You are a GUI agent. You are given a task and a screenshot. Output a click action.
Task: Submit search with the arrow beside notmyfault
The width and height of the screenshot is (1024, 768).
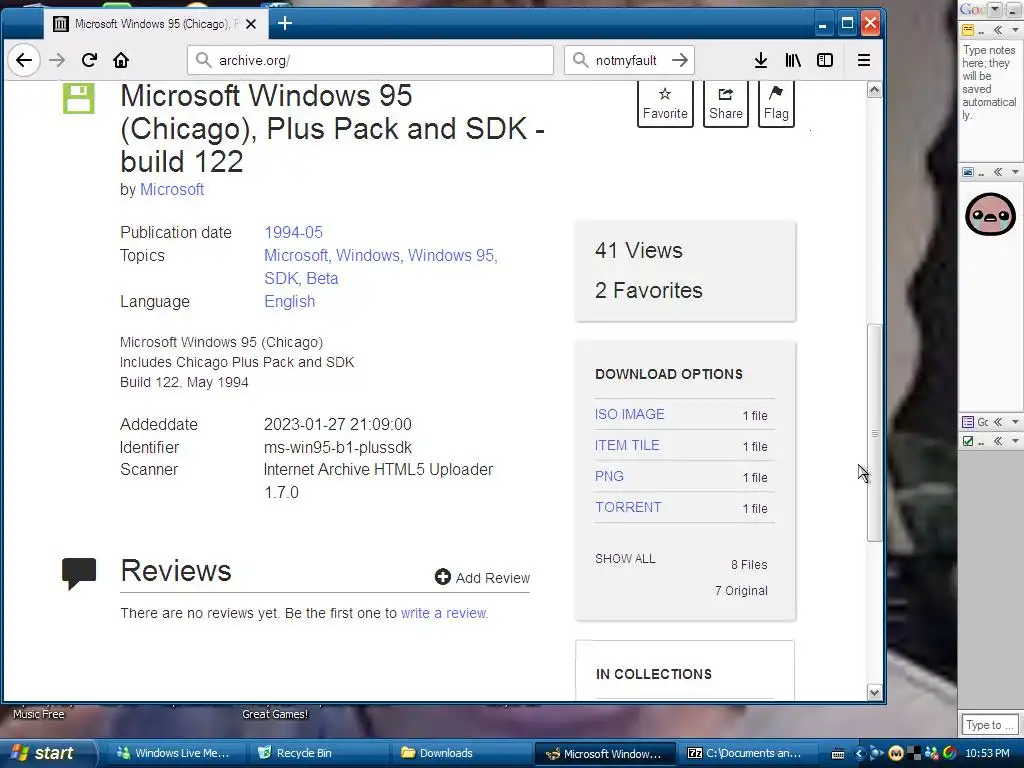pyautogui.click(x=680, y=60)
